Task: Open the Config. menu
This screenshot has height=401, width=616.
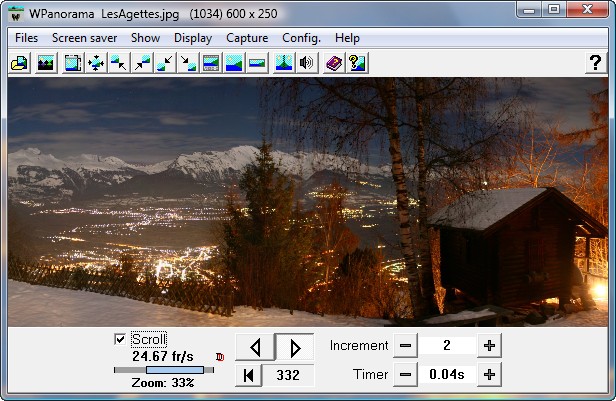Action: (301, 38)
